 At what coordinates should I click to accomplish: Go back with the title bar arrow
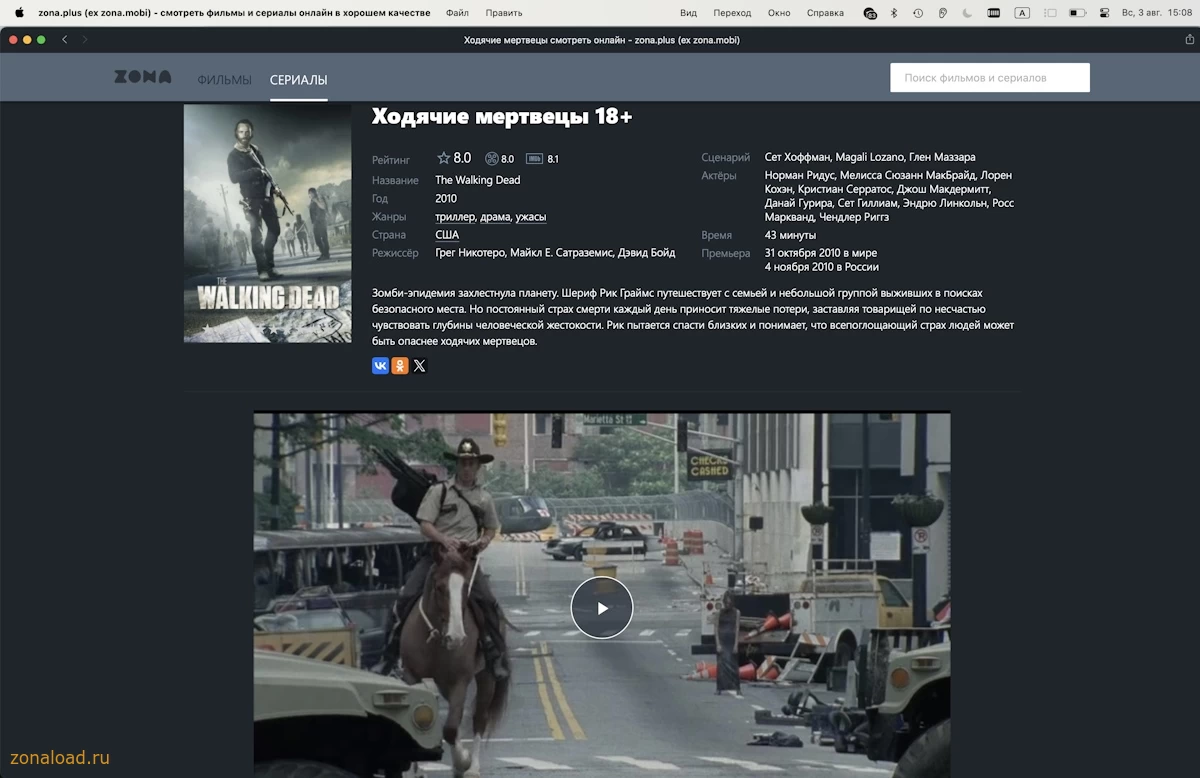pyautogui.click(x=65, y=39)
